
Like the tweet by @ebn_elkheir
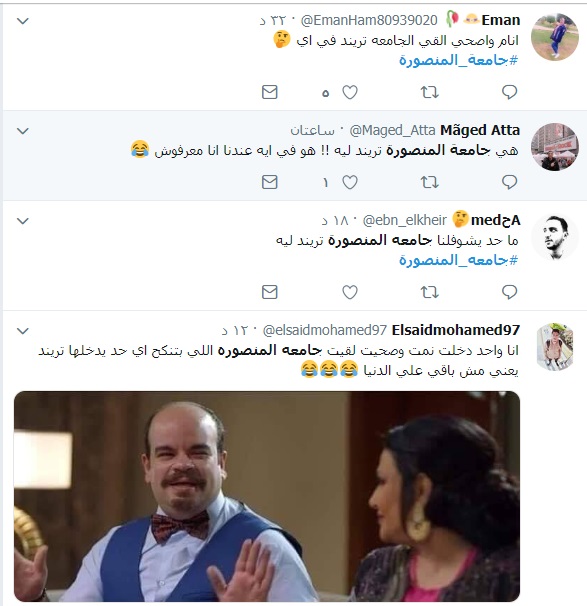pyautogui.click(x=350, y=292)
